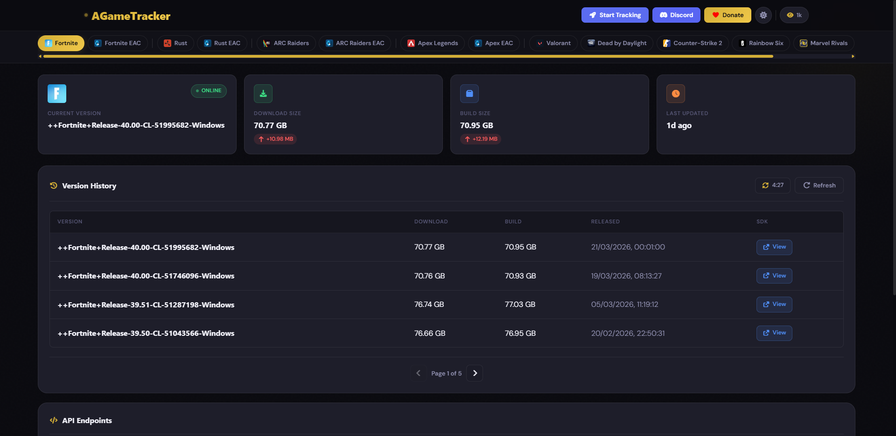Click the settings gear icon in header
The width and height of the screenshot is (896, 436).
pyautogui.click(x=764, y=15)
